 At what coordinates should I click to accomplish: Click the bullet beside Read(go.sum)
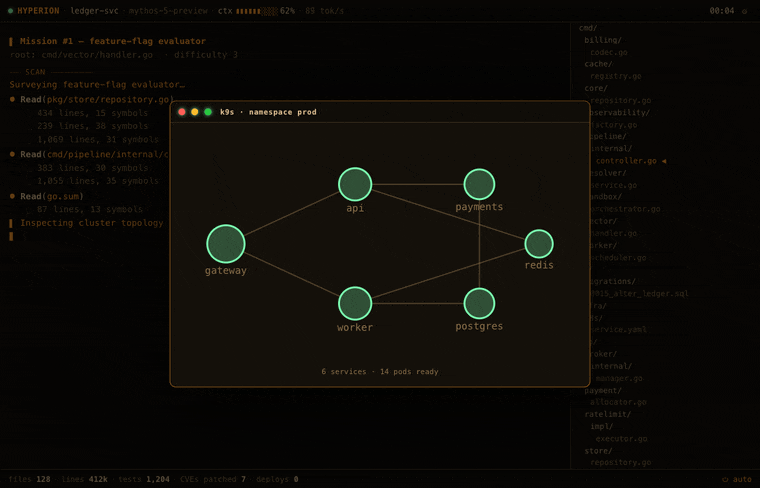tap(12, 196)
